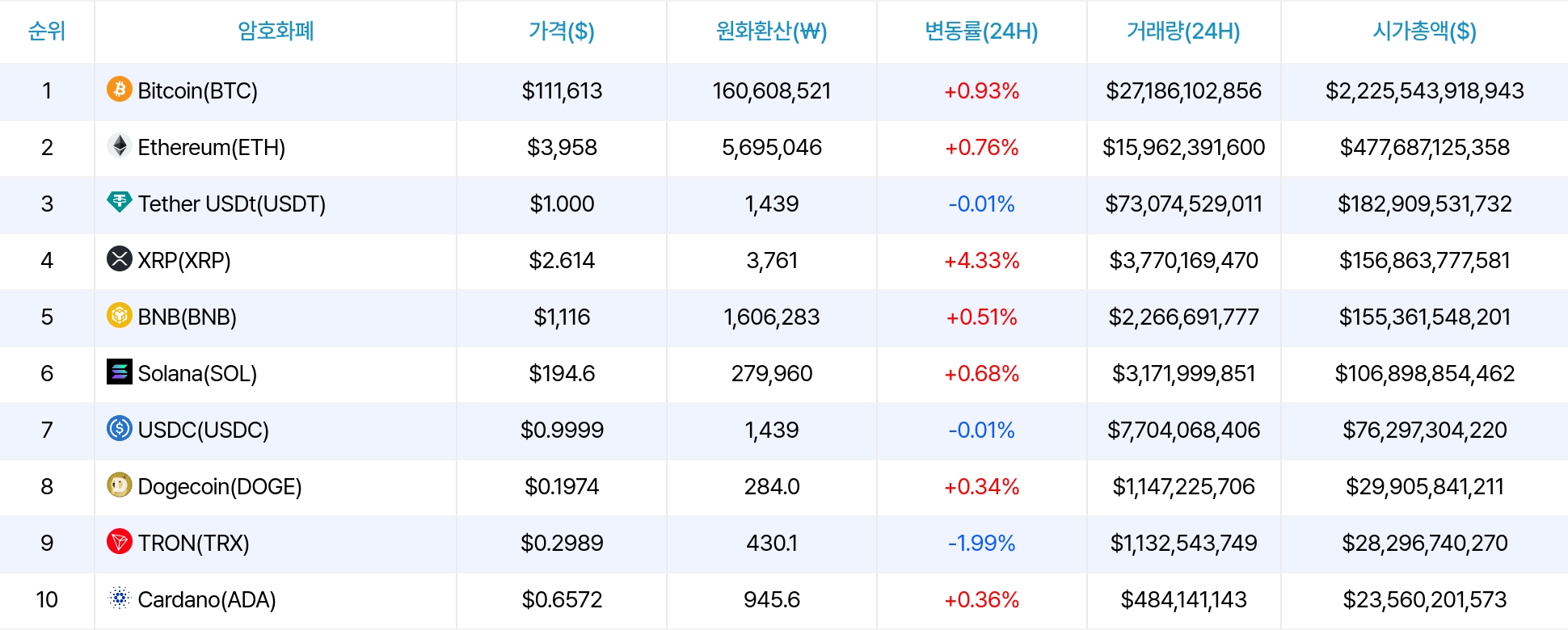Image resolution: width=1568 pixels, height=630 pixels.
Task: Click the Tether green logo icon
Action: point(120,202)
